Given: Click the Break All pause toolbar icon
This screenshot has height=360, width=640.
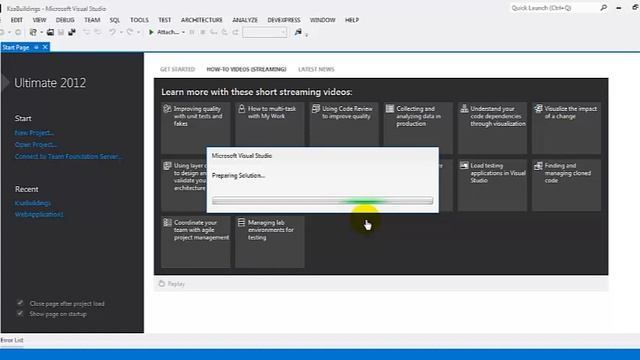Looking at the screenshot, I should (192, 32).
